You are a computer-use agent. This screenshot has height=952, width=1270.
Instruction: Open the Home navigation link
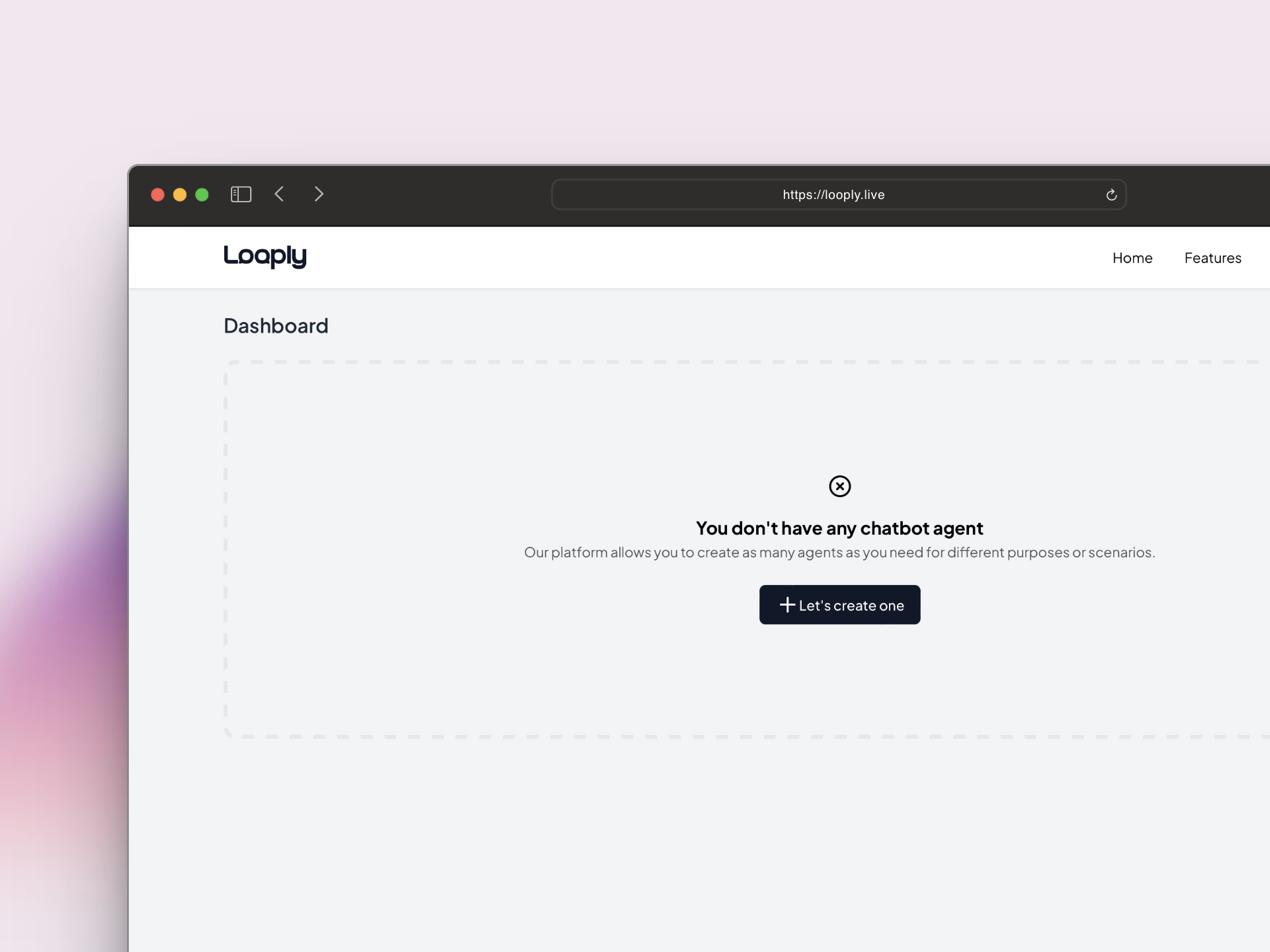point(1132,258)
